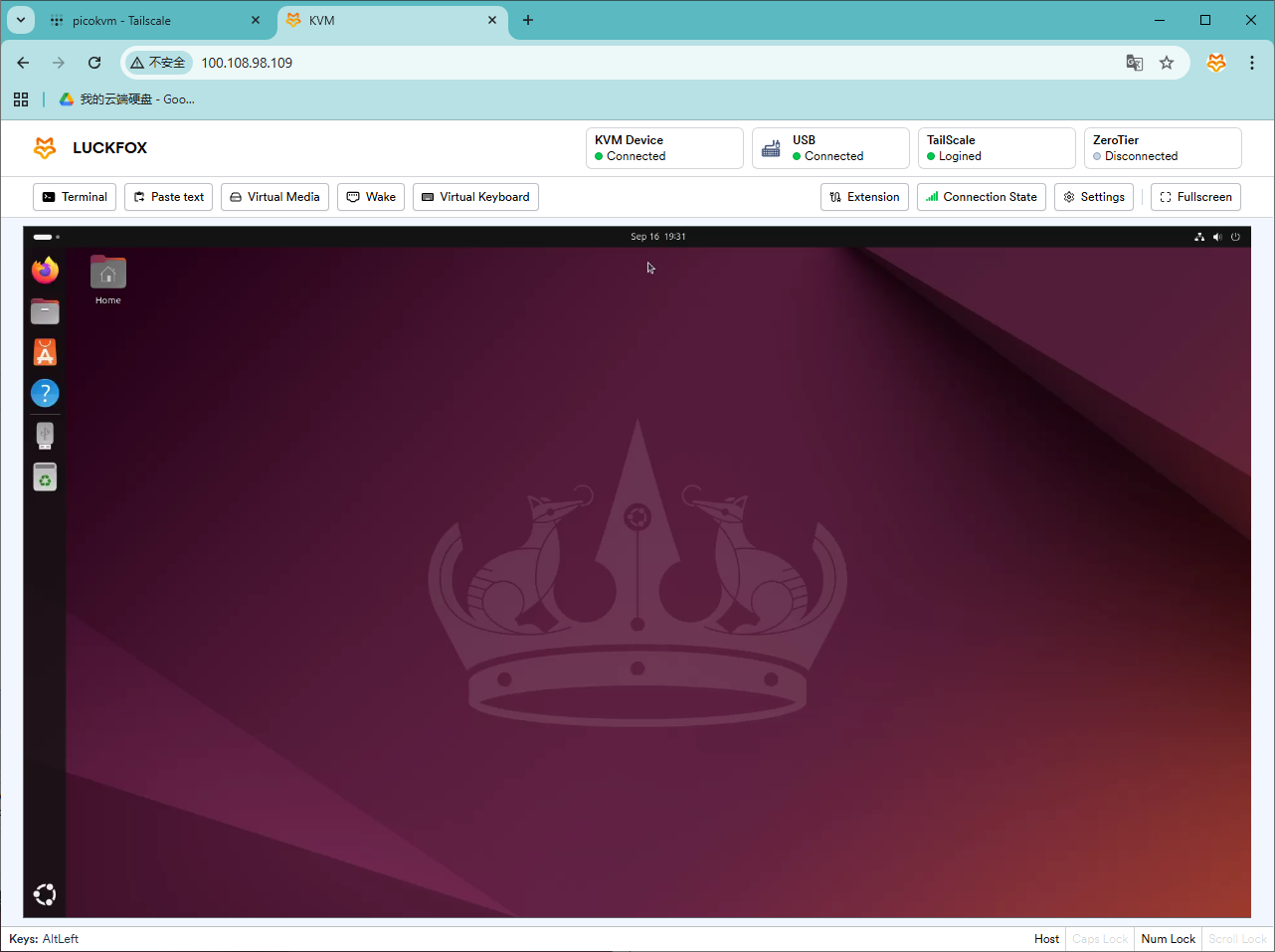Open the Help icon in dock

(45, 394)
